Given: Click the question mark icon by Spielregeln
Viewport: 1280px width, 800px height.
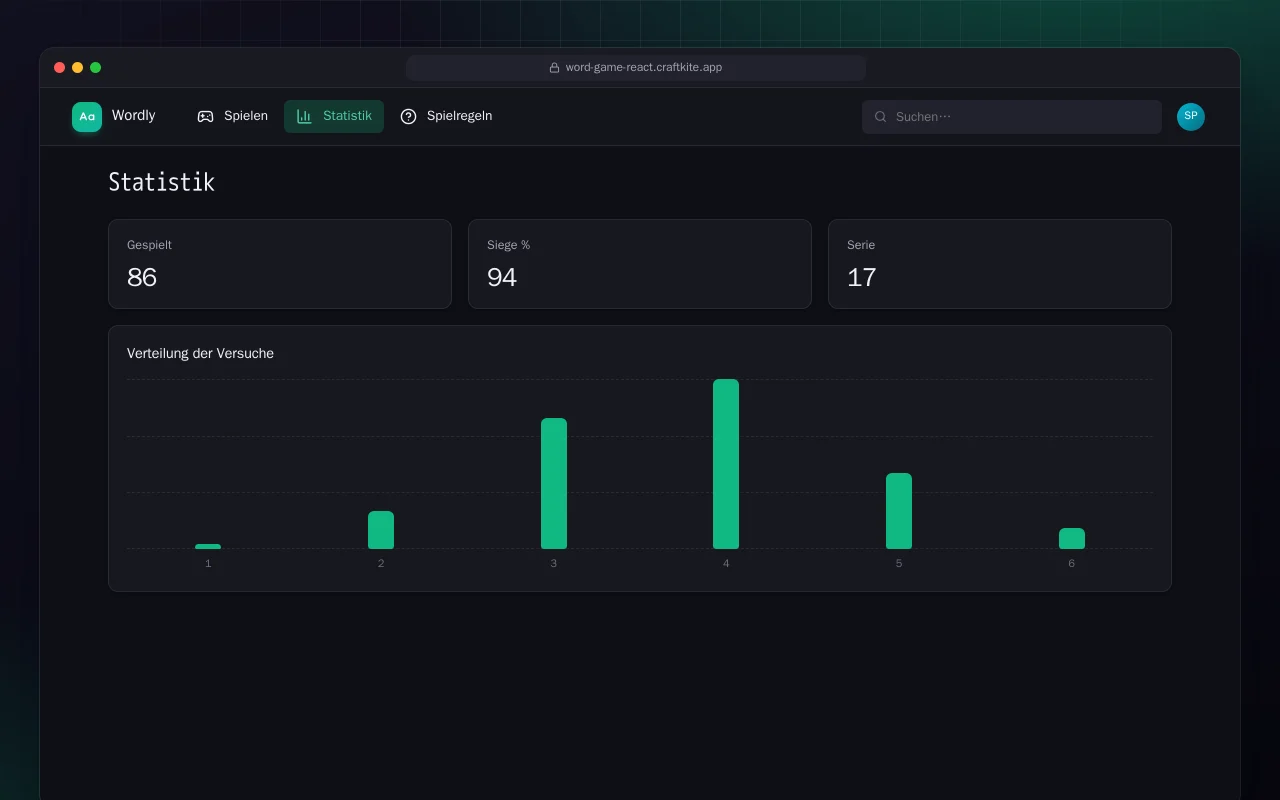Looking at the screenshot, I should pyautogui.click(x=408, y=117).
